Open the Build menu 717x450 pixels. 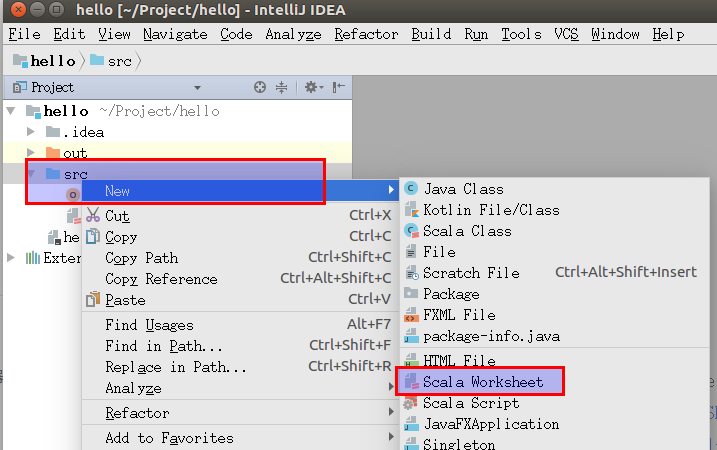[x=431, y=34]
